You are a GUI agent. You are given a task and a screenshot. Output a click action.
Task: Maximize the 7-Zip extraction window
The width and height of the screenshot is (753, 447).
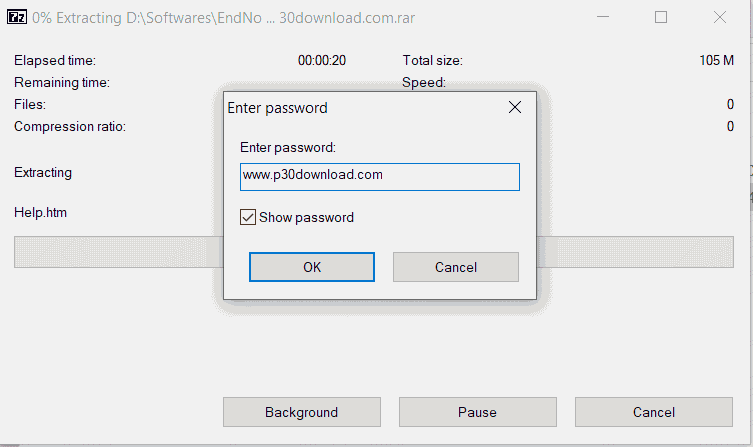(x=661, y=17)
